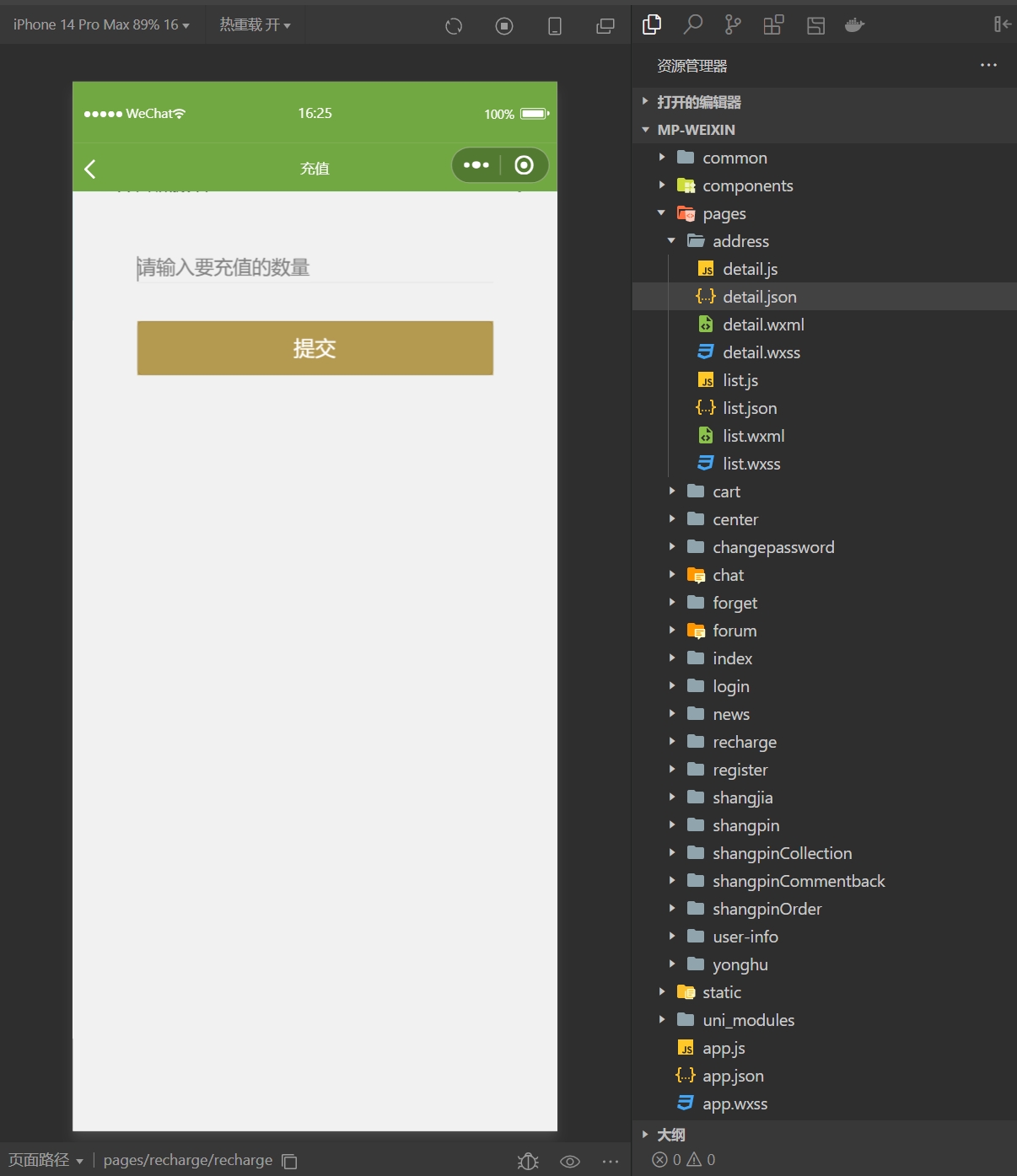Expand the common folder
Image resolution: width=1017 pixels, height=1176 pixels.
(x=824, y=158)
